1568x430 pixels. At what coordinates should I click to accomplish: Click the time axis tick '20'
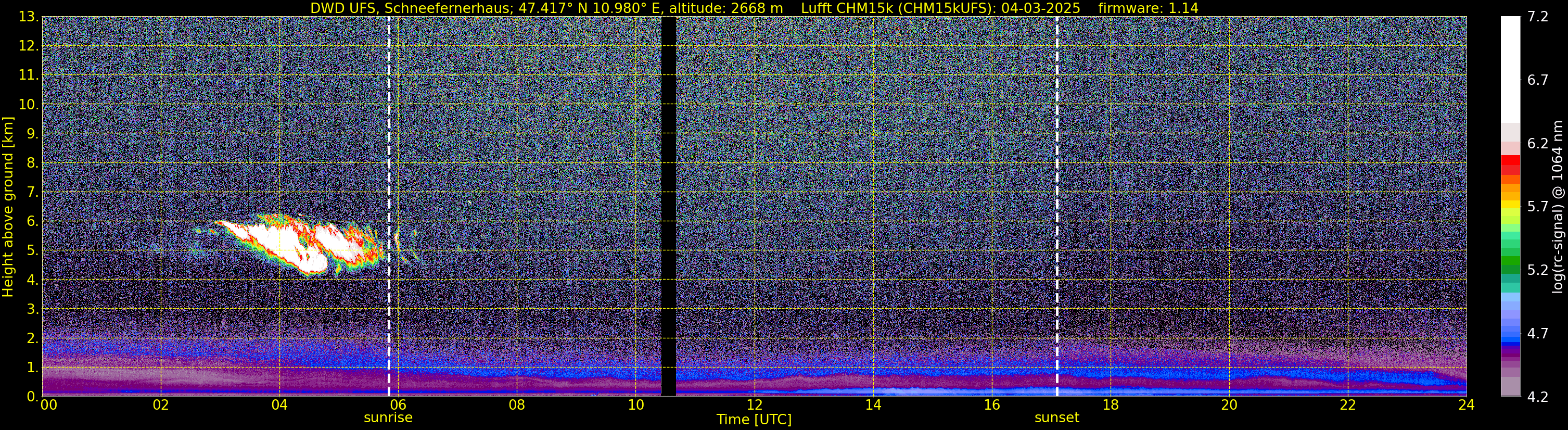[1229, 405]
